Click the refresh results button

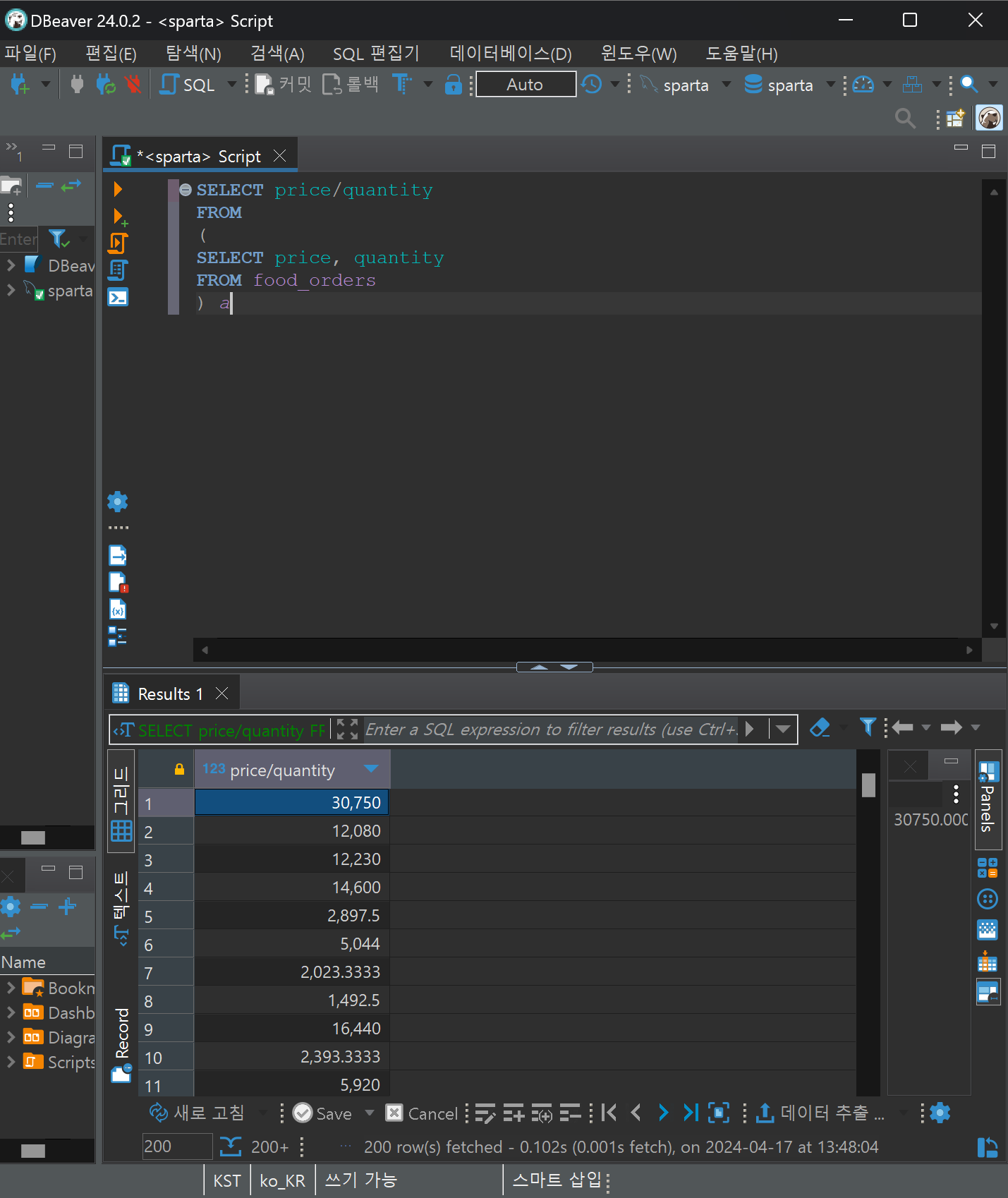[197, 1113]
